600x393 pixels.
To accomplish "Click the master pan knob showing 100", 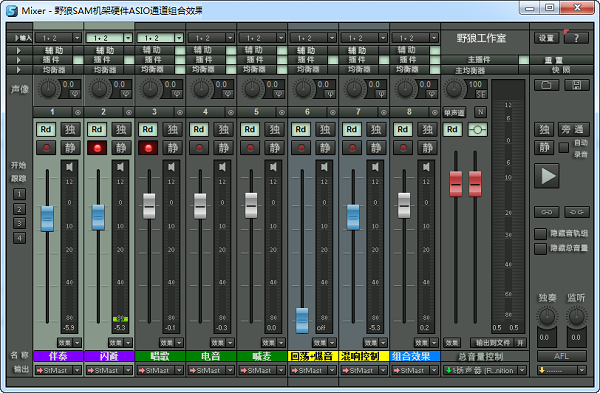I will click(454, 89).
